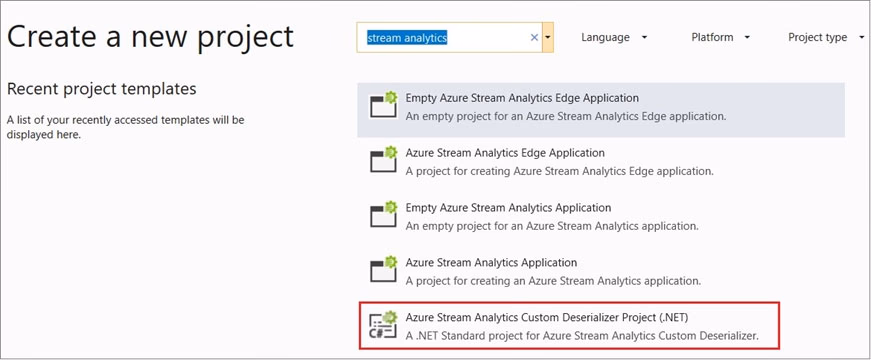Select the Empty Azure Stream Analytics Edge Application icon
Image resolution: width=871 pixels, height=360 pixels.
(x=384, y=105)
